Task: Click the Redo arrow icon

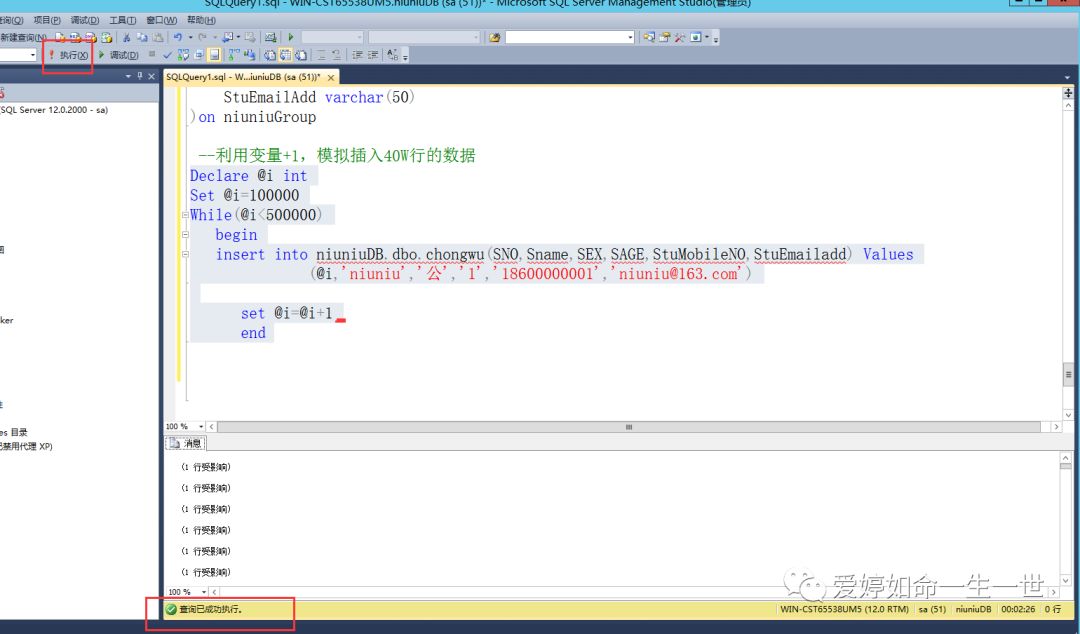Action: (202, 37)
